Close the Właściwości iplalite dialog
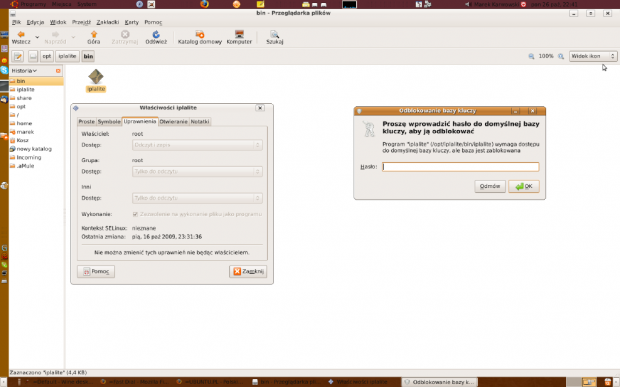The height and width of the screenshot is (387, 620). (x=260, y=108)
